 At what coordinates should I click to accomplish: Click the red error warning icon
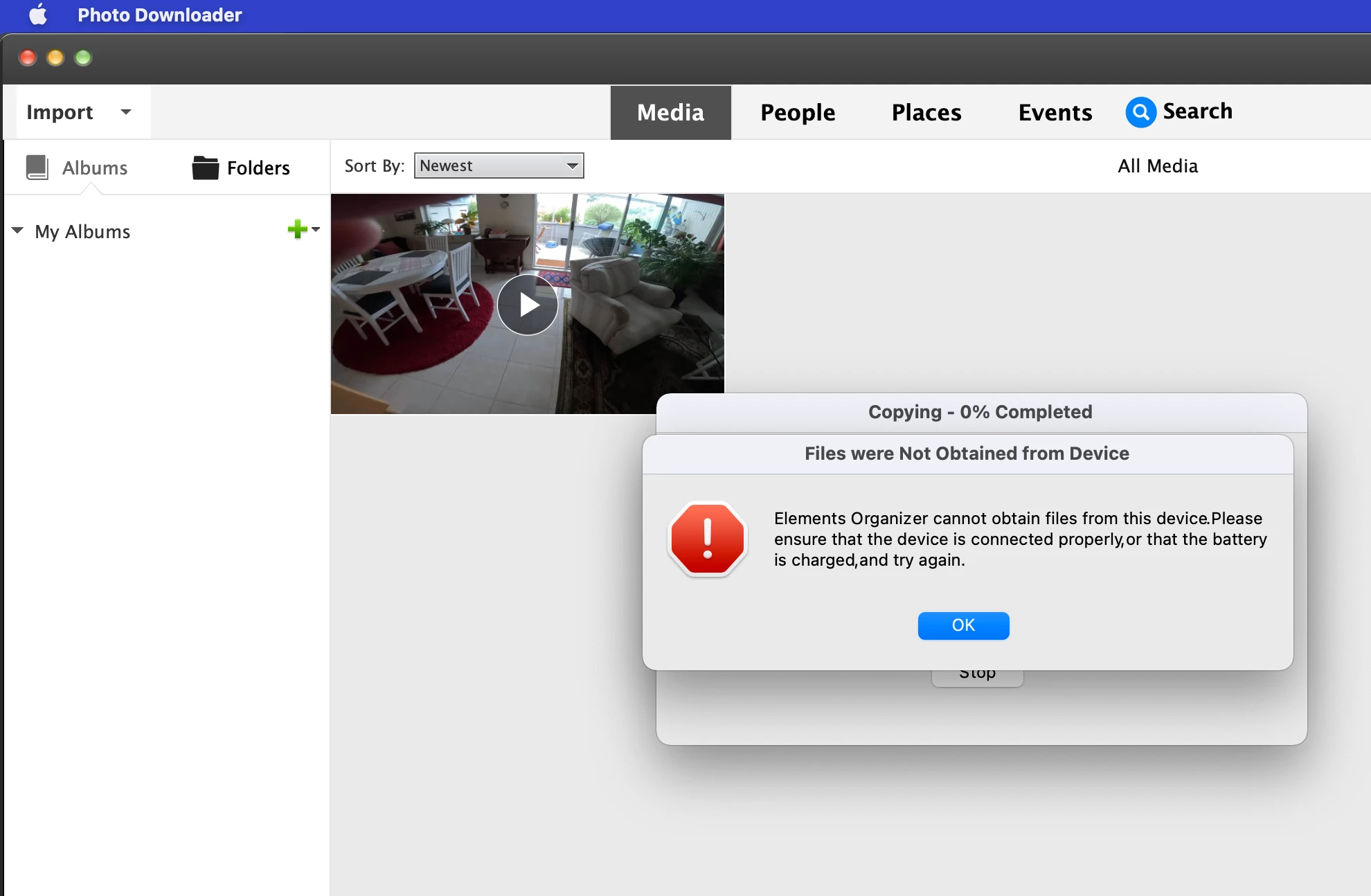coord(707,539)
